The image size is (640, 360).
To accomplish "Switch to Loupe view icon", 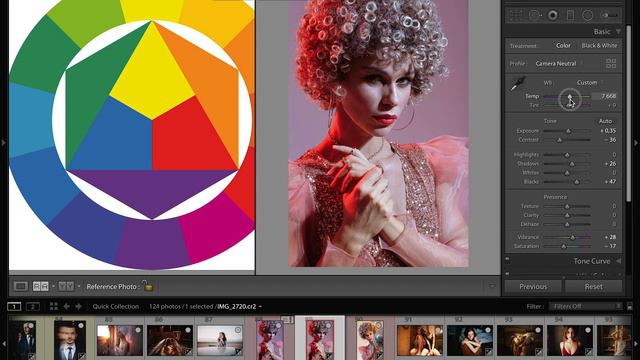I will [x=21, y=286].
